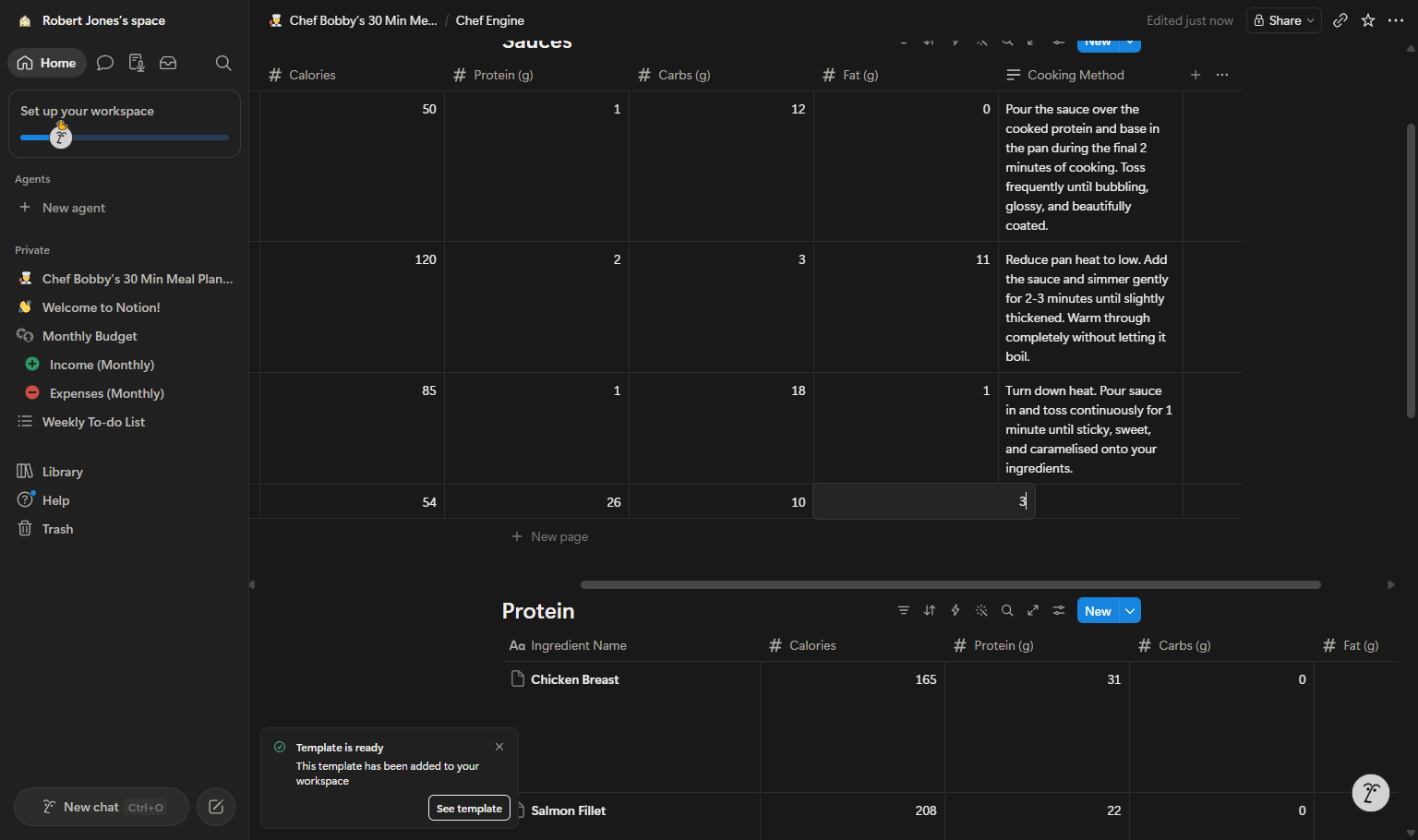1418x840 pixels.
Task: Search within the Protein database
Action: pos(1007,610)
